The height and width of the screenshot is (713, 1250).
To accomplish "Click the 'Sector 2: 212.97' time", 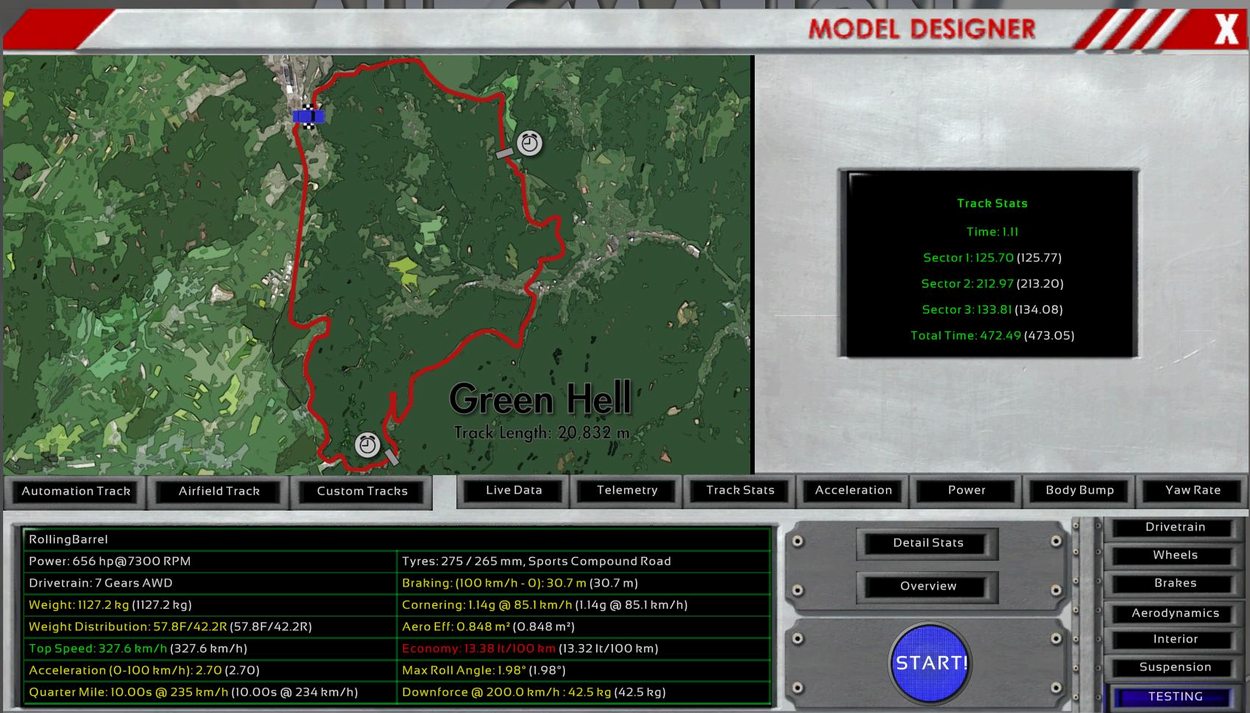I will tap(967, 284).
